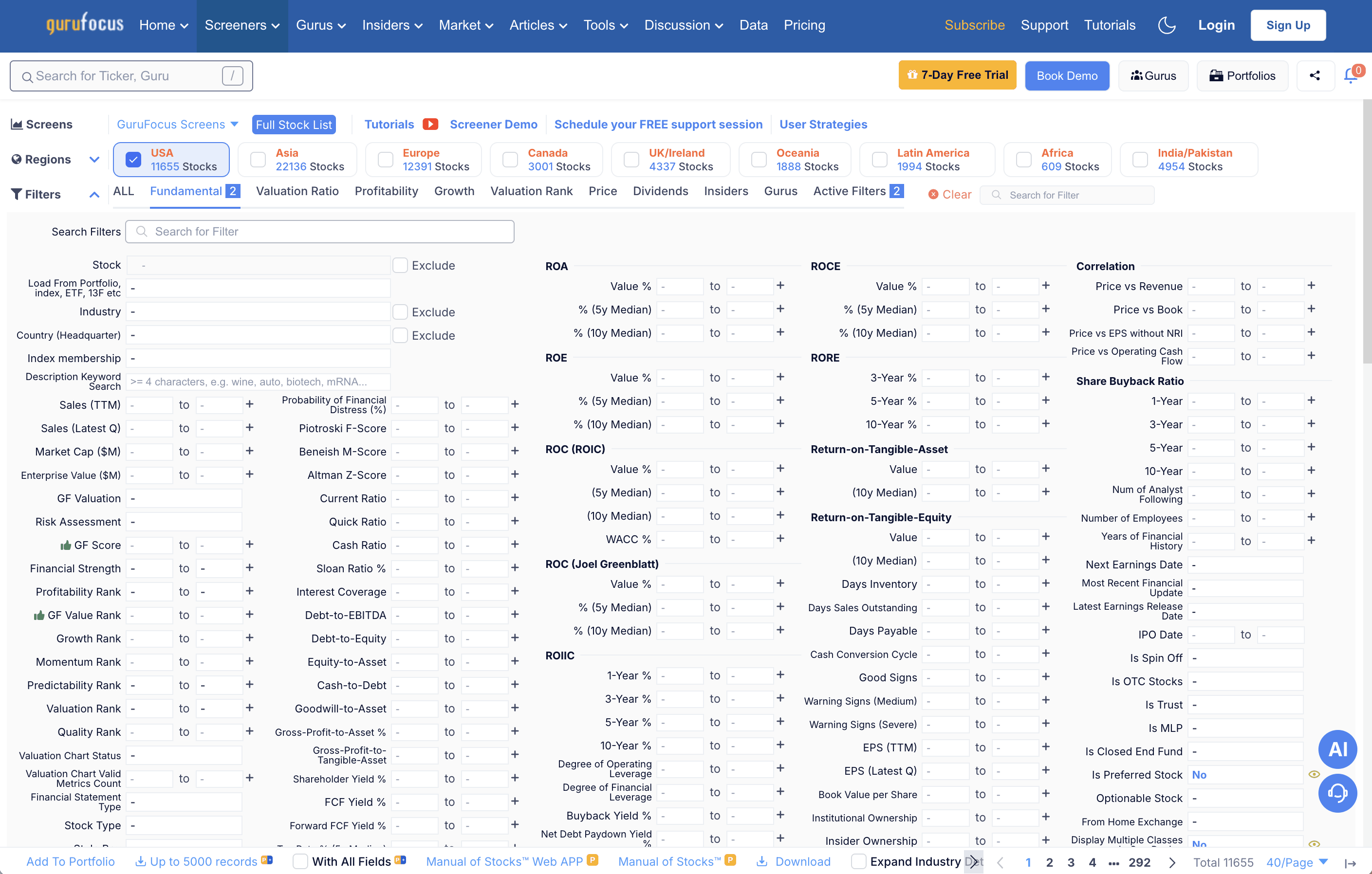Focus the Search for Ticker, Guru field
The image size is (1372, 874).
[131, 76]
